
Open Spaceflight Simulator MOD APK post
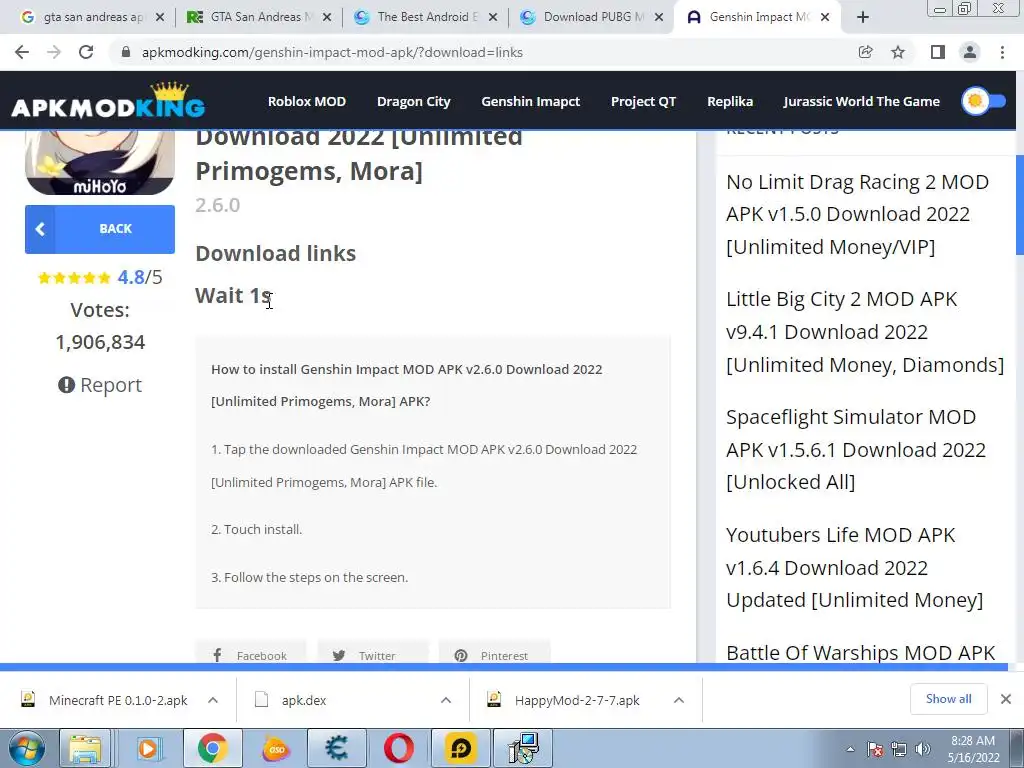tap(856, 449)
